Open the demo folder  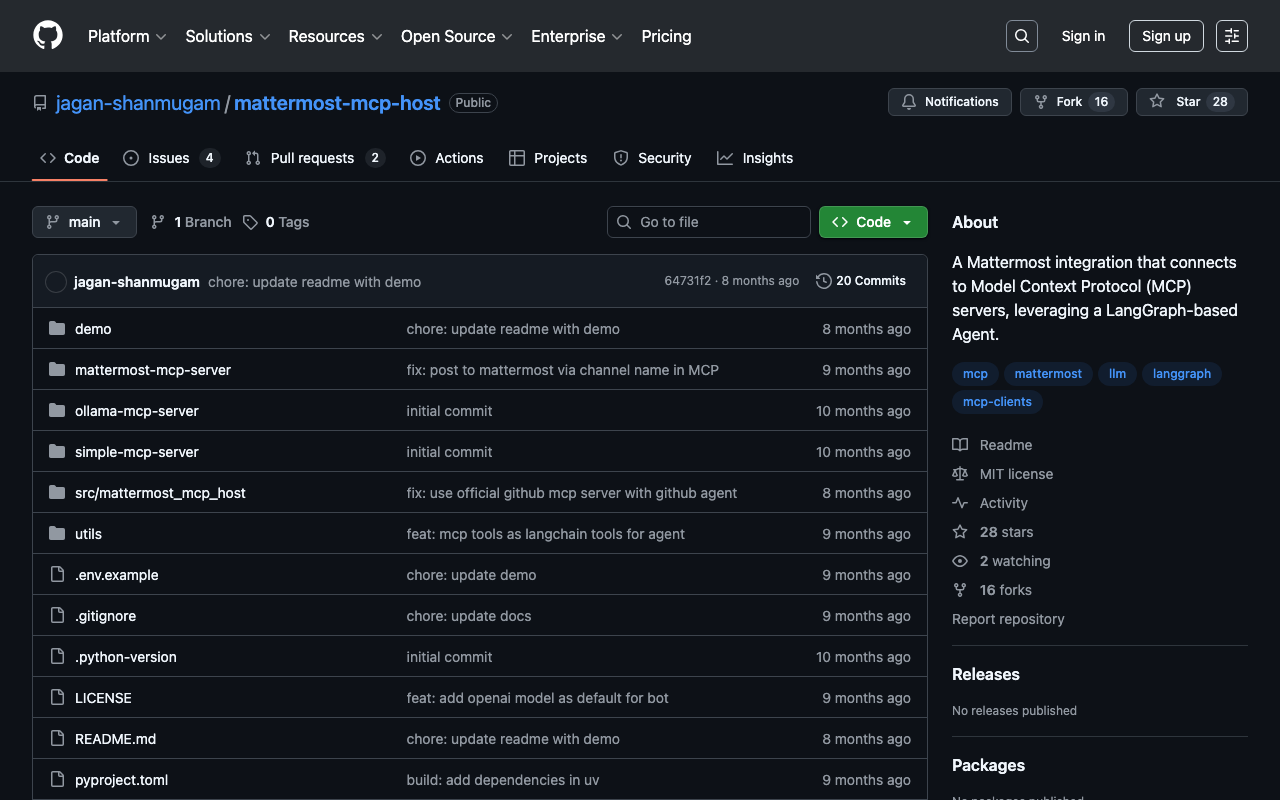[93, 329]
